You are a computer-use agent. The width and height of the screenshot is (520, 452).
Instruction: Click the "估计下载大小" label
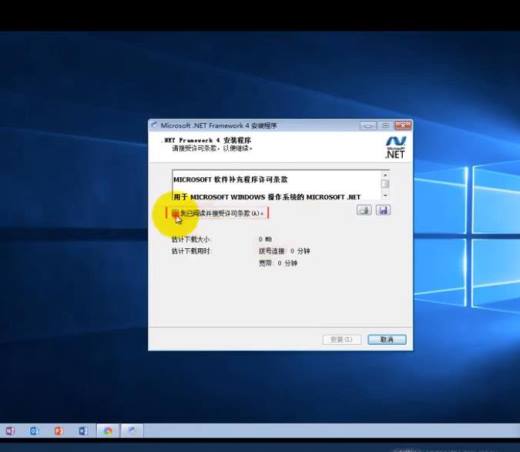click(x=190, y=239)
